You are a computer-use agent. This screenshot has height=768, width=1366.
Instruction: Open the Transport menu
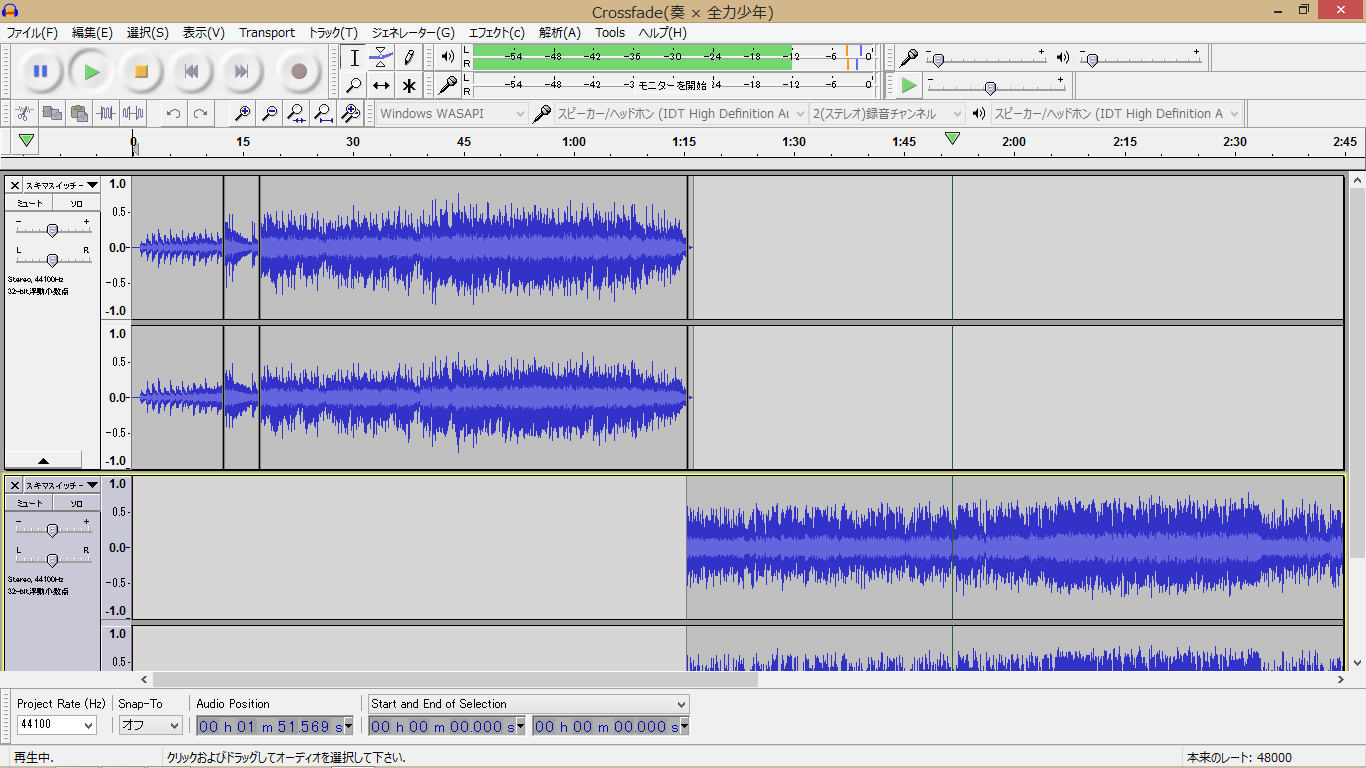pos(267,32)
